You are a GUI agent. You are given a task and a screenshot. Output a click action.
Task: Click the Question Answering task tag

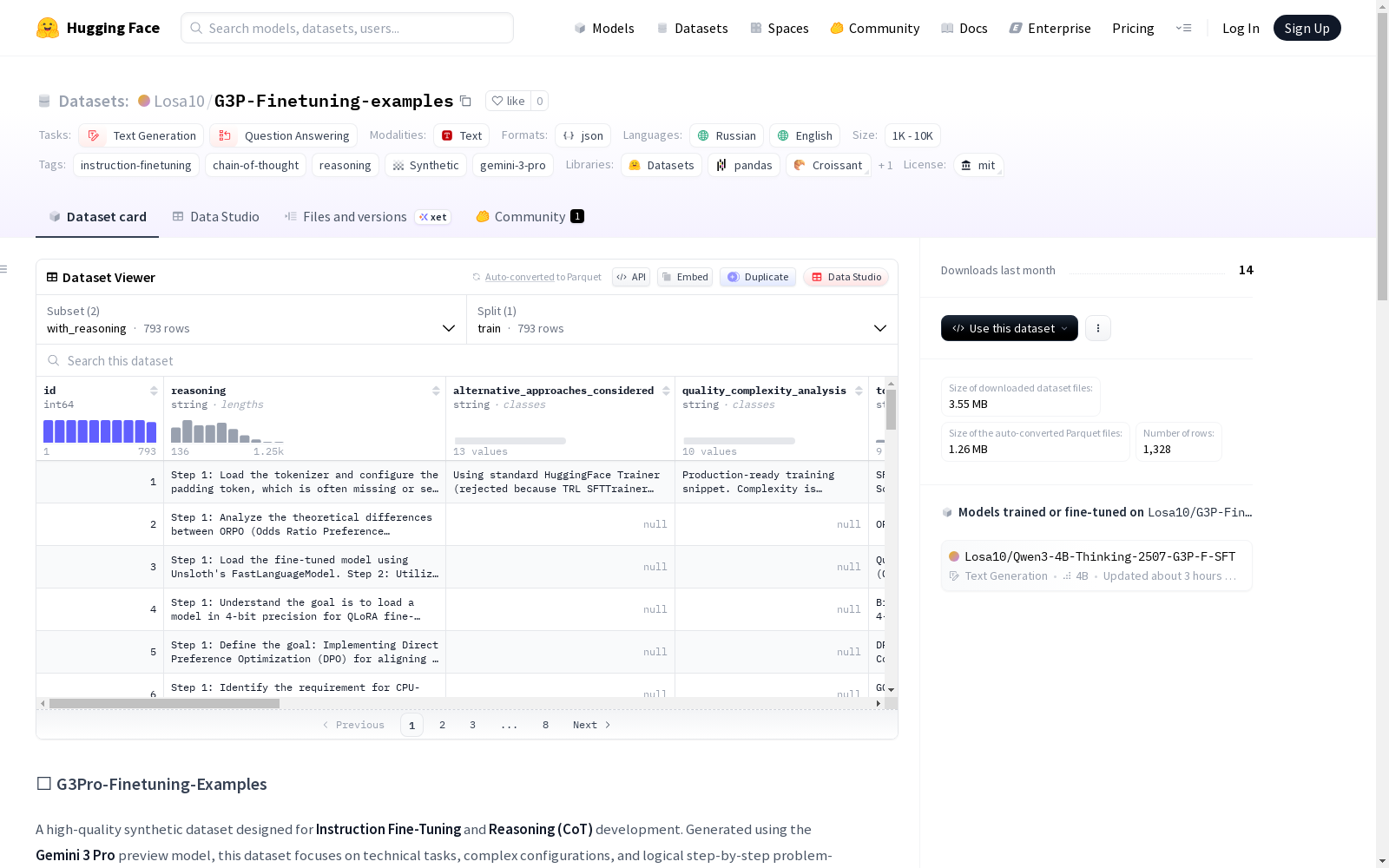[283, 135]
